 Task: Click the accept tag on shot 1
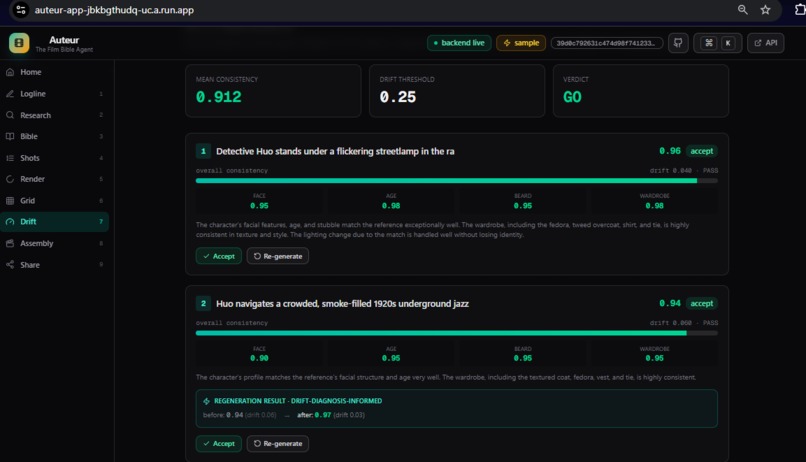pos(702,151)
